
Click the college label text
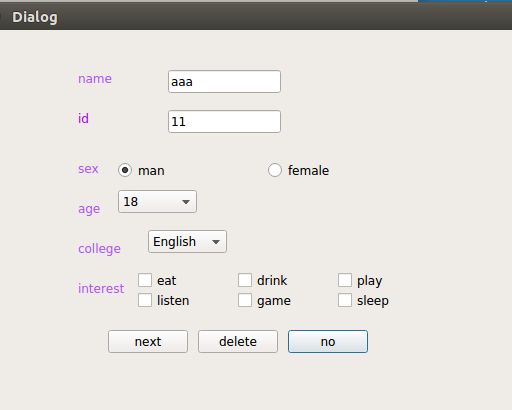99,249
